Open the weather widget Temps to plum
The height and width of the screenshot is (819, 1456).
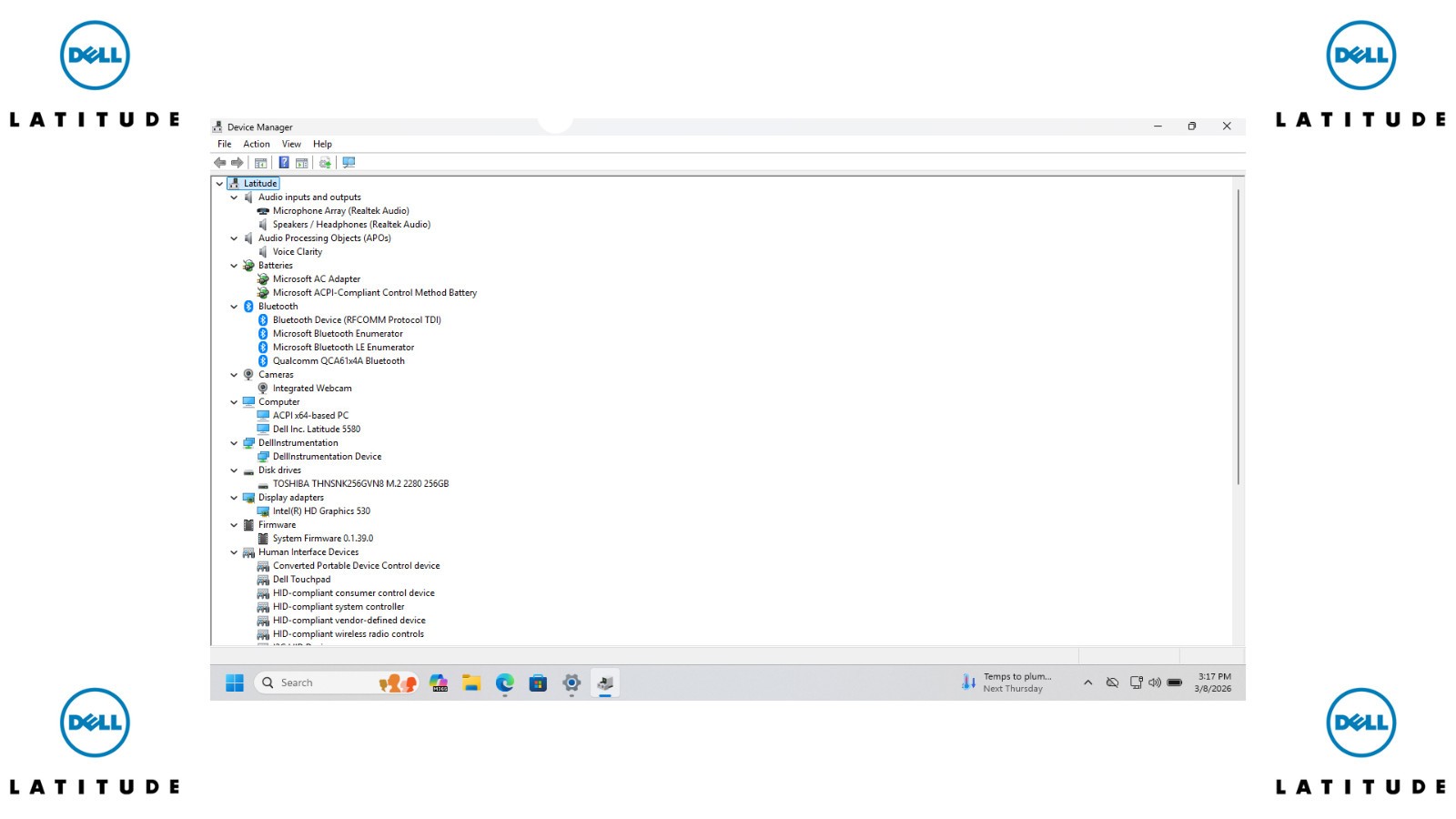click(x=1007, y=682)
